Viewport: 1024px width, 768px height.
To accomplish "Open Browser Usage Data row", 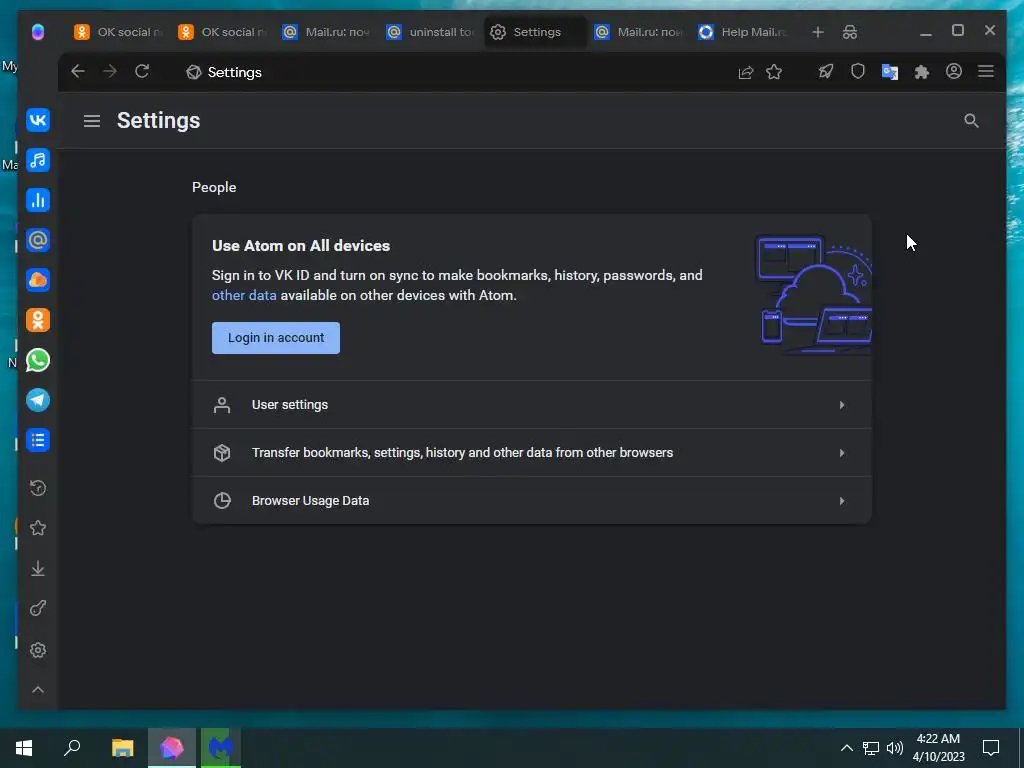I will [x=532, y=500].
